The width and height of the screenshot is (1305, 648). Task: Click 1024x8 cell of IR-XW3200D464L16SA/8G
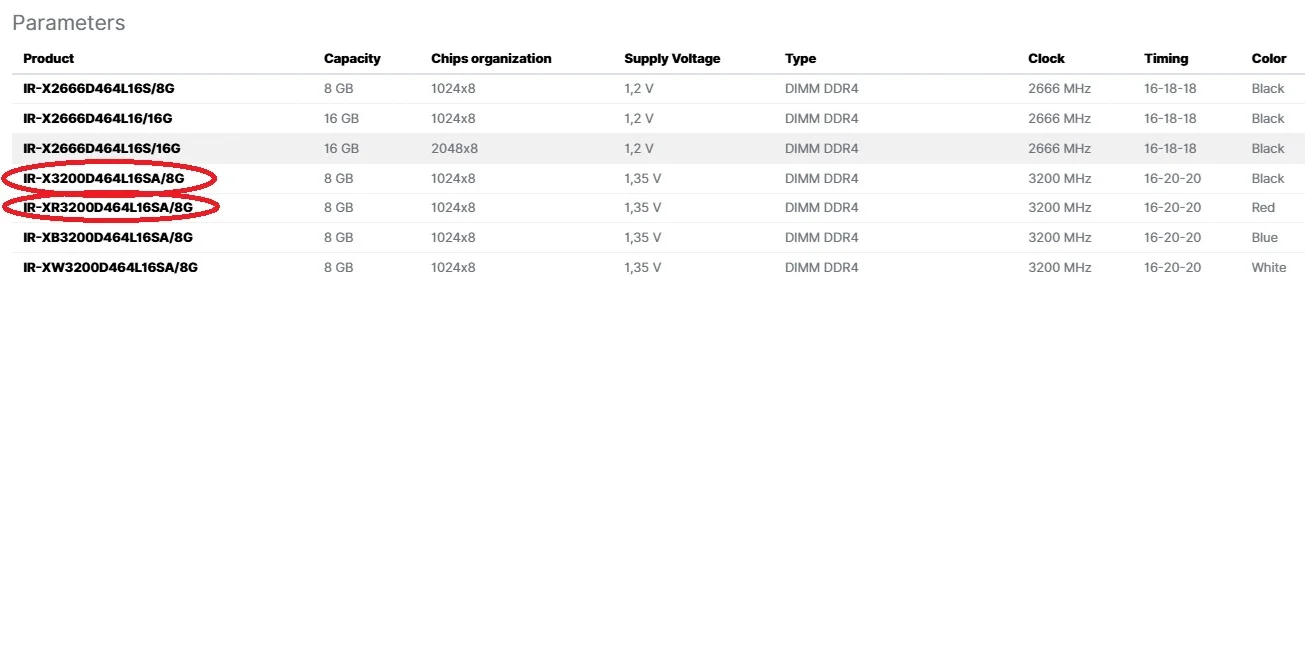point(453,267)
